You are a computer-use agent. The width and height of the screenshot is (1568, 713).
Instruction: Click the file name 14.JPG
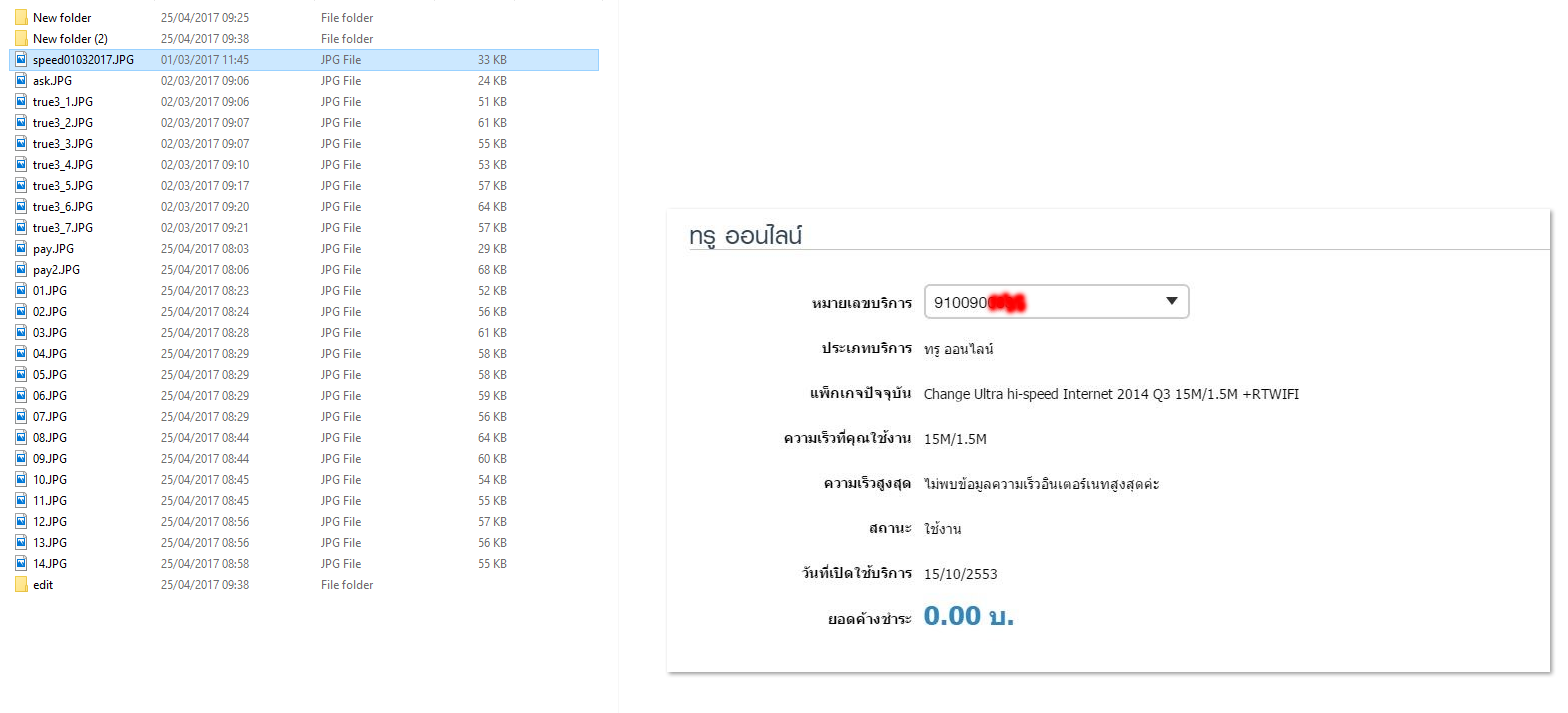[50, 563]
